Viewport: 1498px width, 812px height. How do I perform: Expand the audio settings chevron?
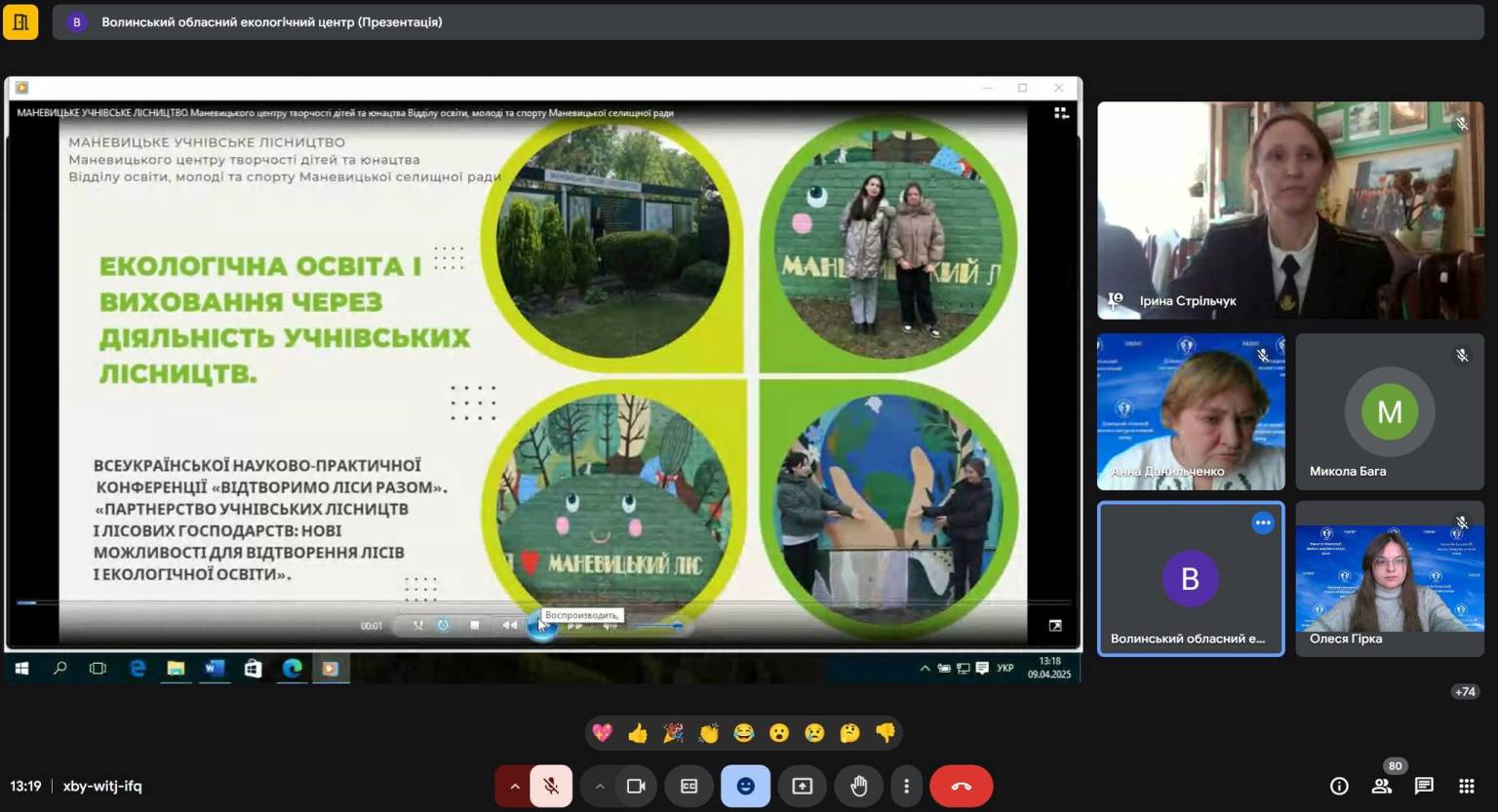[x=514, y=787]
